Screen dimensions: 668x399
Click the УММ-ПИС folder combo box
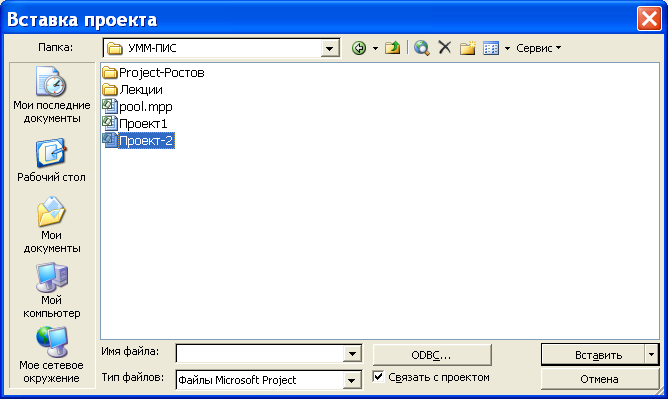point(221,48)
